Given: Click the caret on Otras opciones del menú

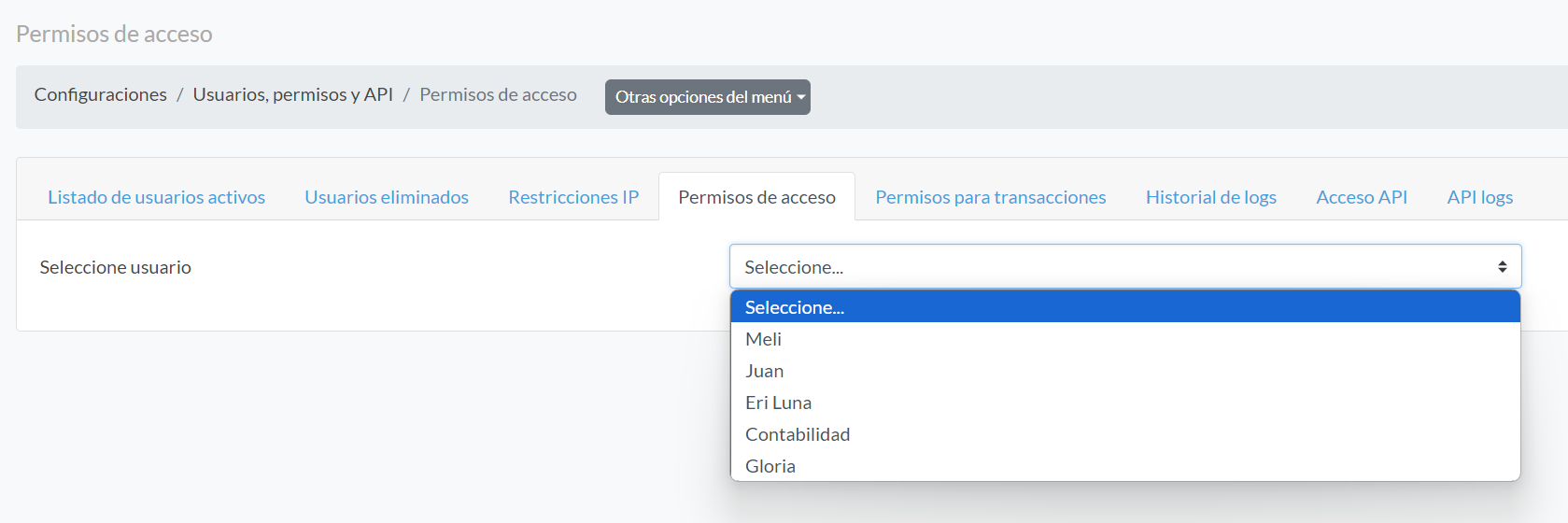Looking at the screenshot, I should click(x=801, y=97).
